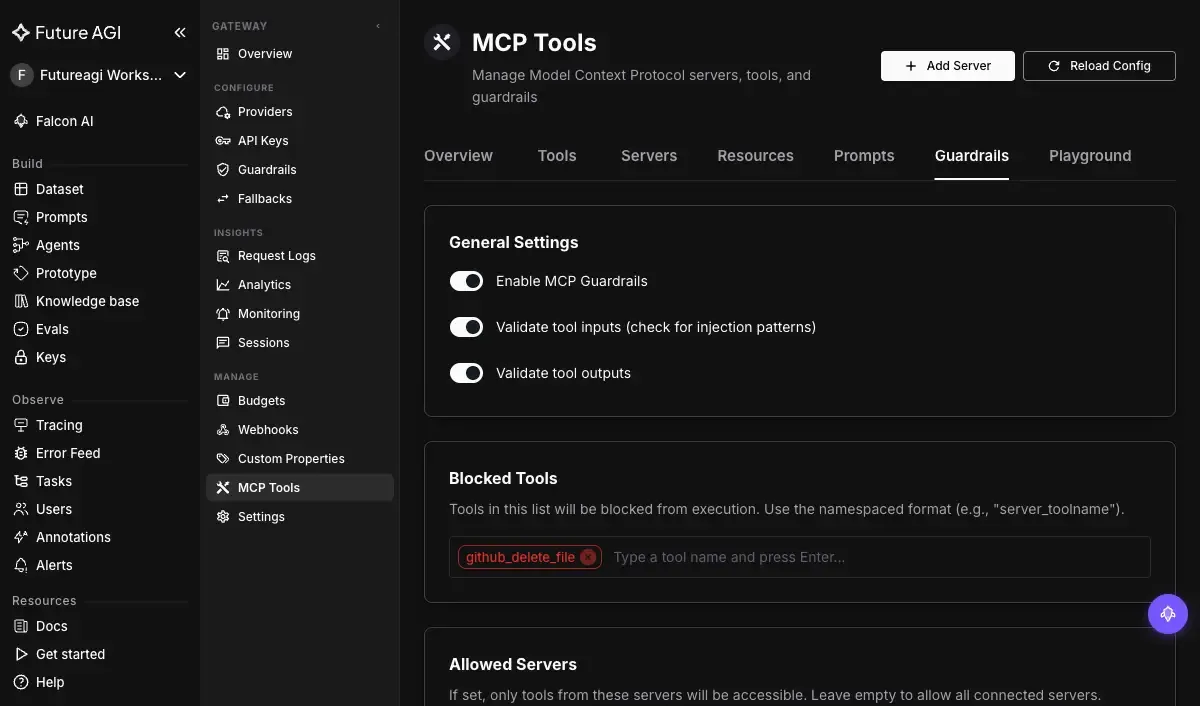Screen dimensions: 1200x706
Task: Select the Guardrails tab
Action: point(972,156)
